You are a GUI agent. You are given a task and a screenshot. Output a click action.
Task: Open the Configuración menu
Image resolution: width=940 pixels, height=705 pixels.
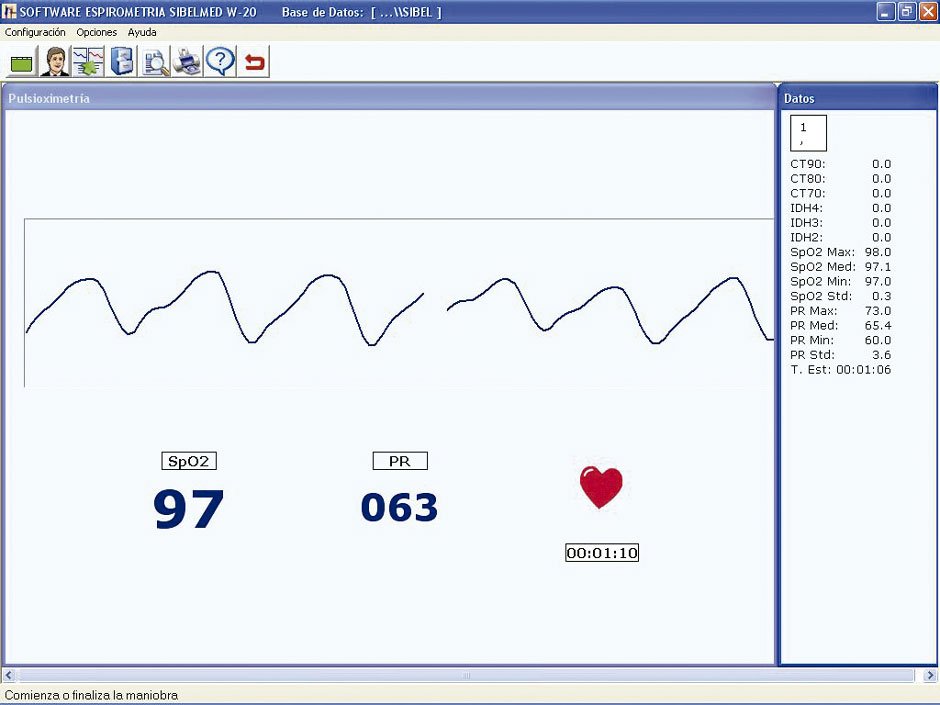coord(35,32)
